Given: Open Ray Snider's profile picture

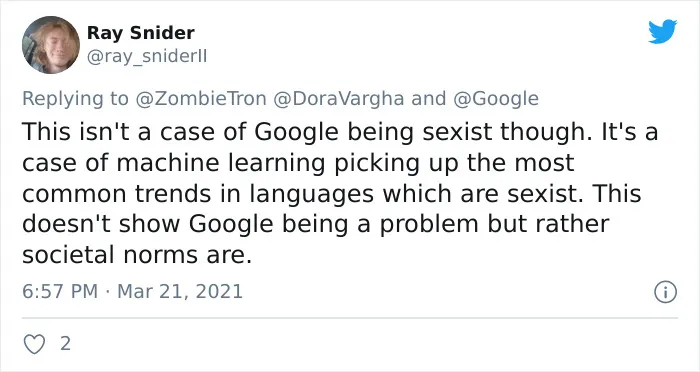Looking at the screenshot, I should point(51,45).
